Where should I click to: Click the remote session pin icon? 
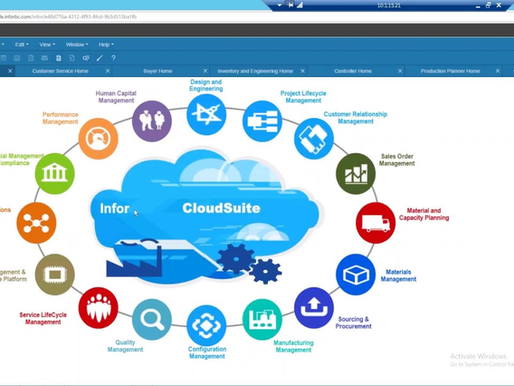(x=291, y=5)
